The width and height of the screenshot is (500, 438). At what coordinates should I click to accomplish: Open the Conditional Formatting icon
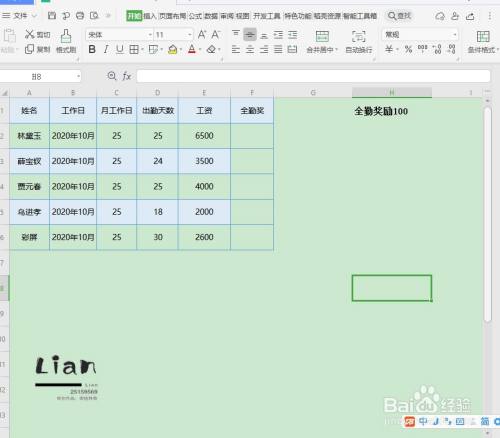pyautogui.click(x=483, y=36)
